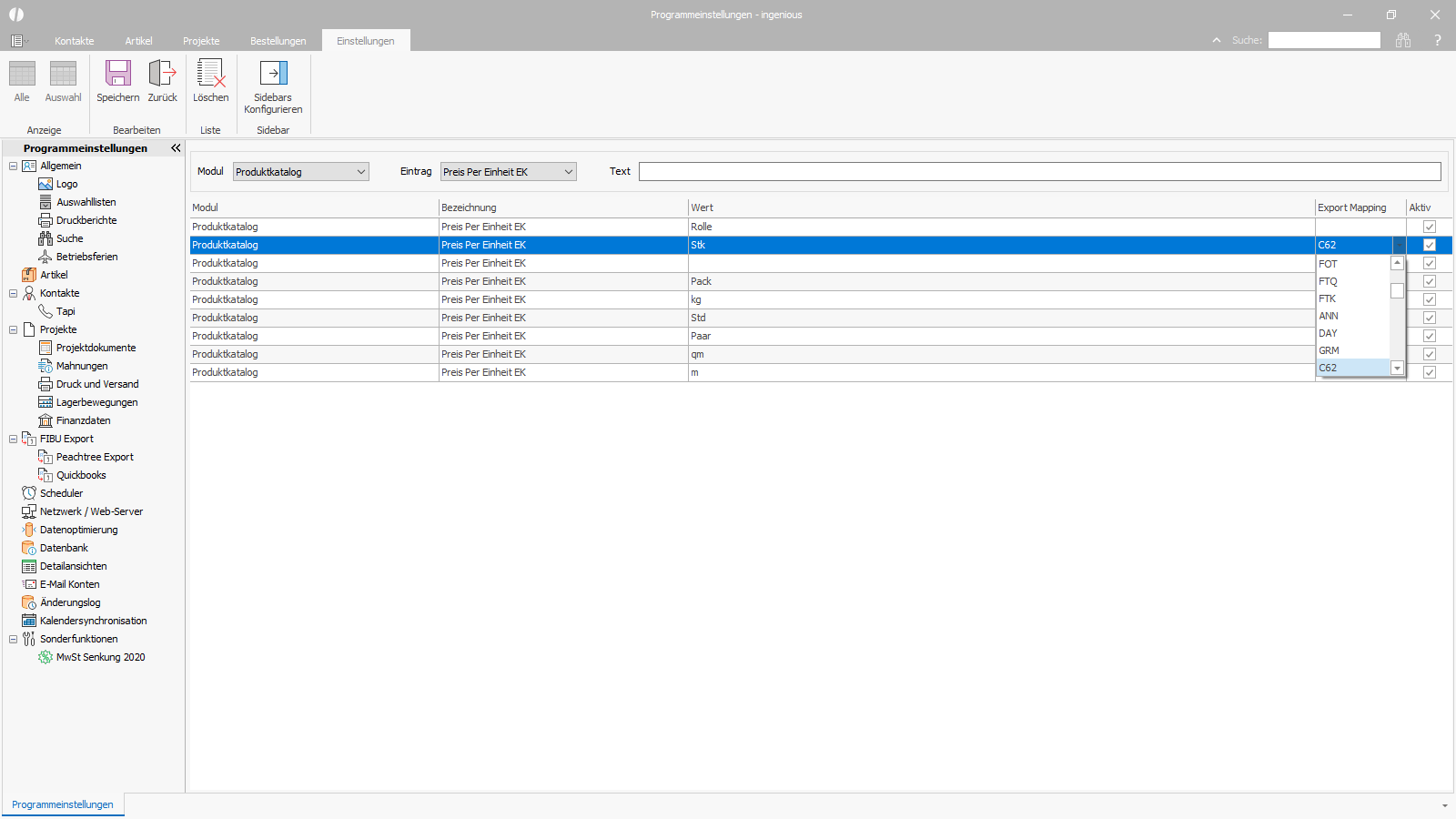This screenshot has width=1456, height=819.
Task: Open help via the question mark icon
Action: tap(1438, 40)
